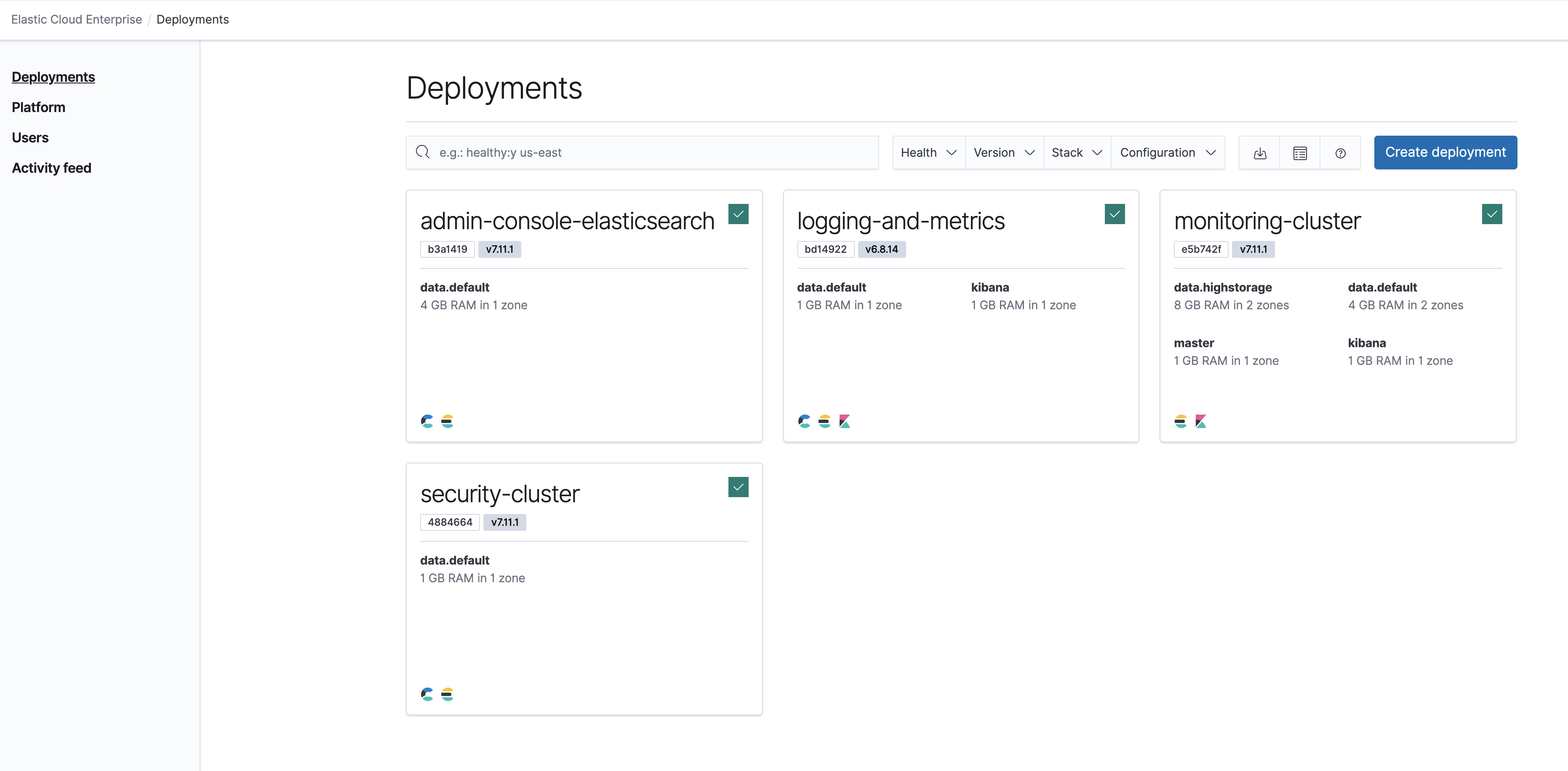Click the export deployments download icon
Screen dimensions: 1568x771
1259,153
